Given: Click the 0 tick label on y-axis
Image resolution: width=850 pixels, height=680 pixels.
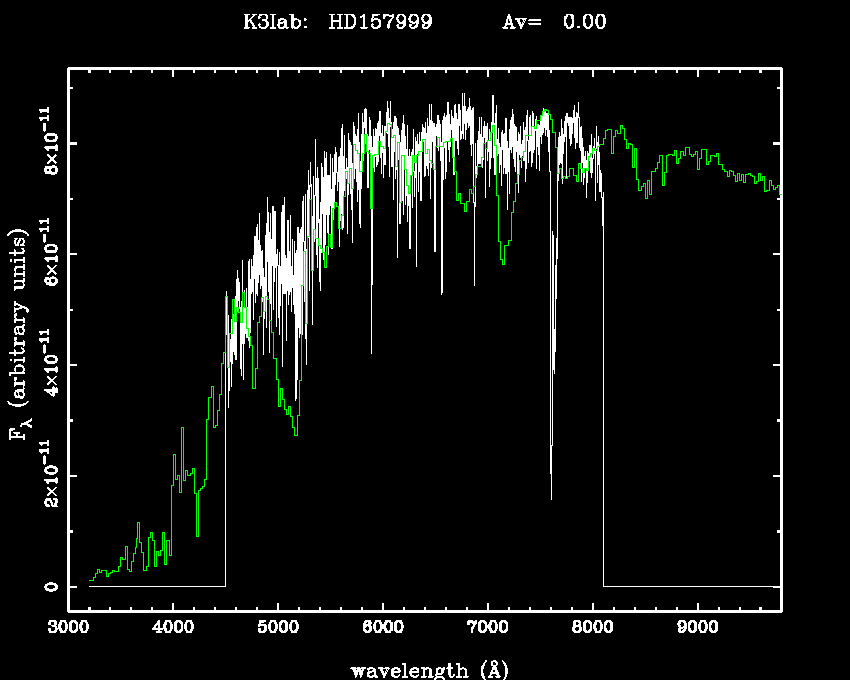Looking at the screenshot, I should 48,586.
